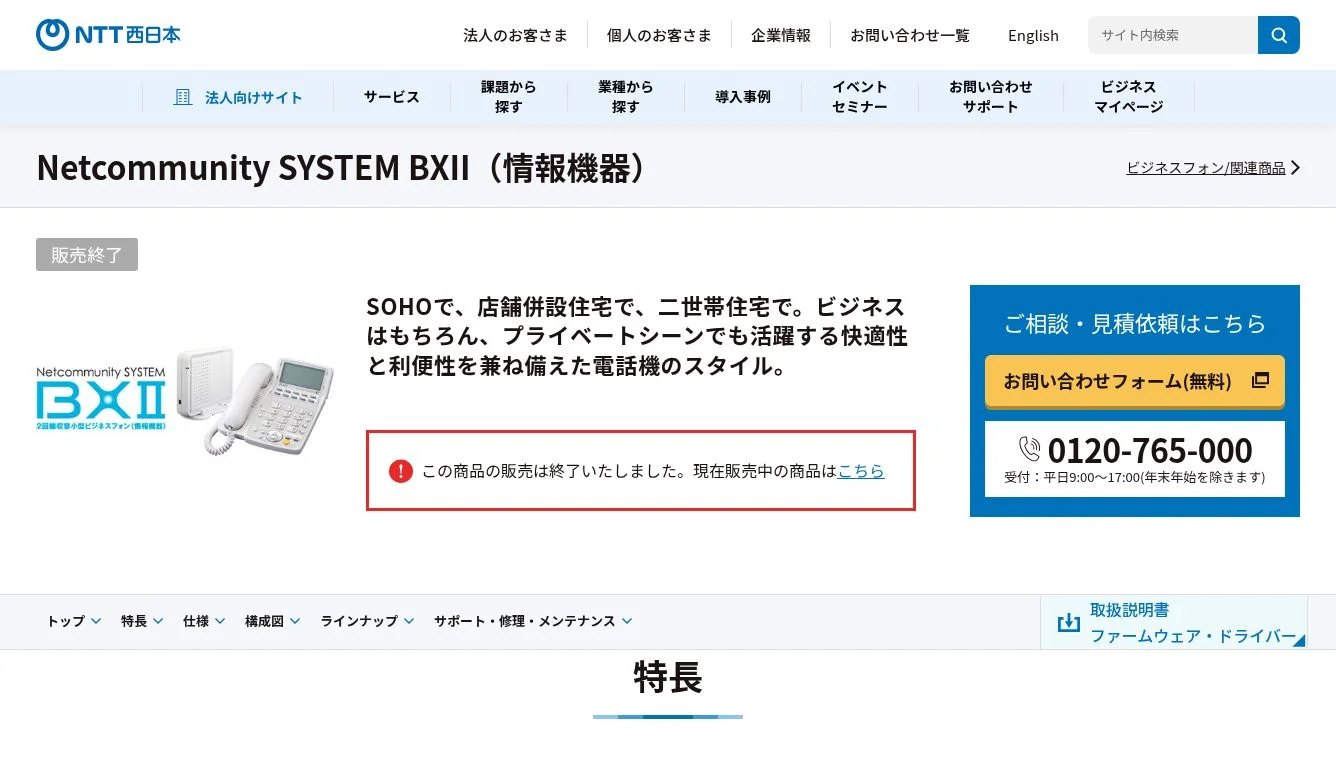Click the phone handset icon beside 0120-765-000
Viewport: 1336px width, 768px height.
pyautogui.click(x=1030, y=449)
